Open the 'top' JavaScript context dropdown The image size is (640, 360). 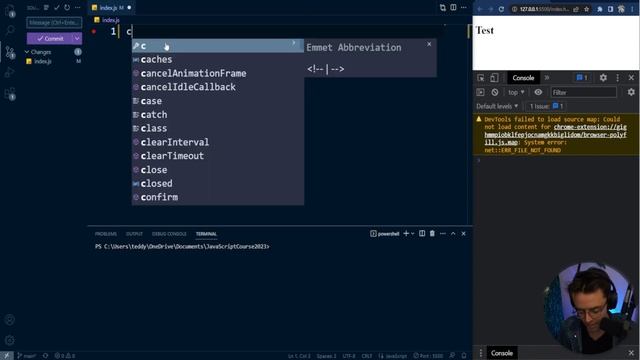coord(516,92)
